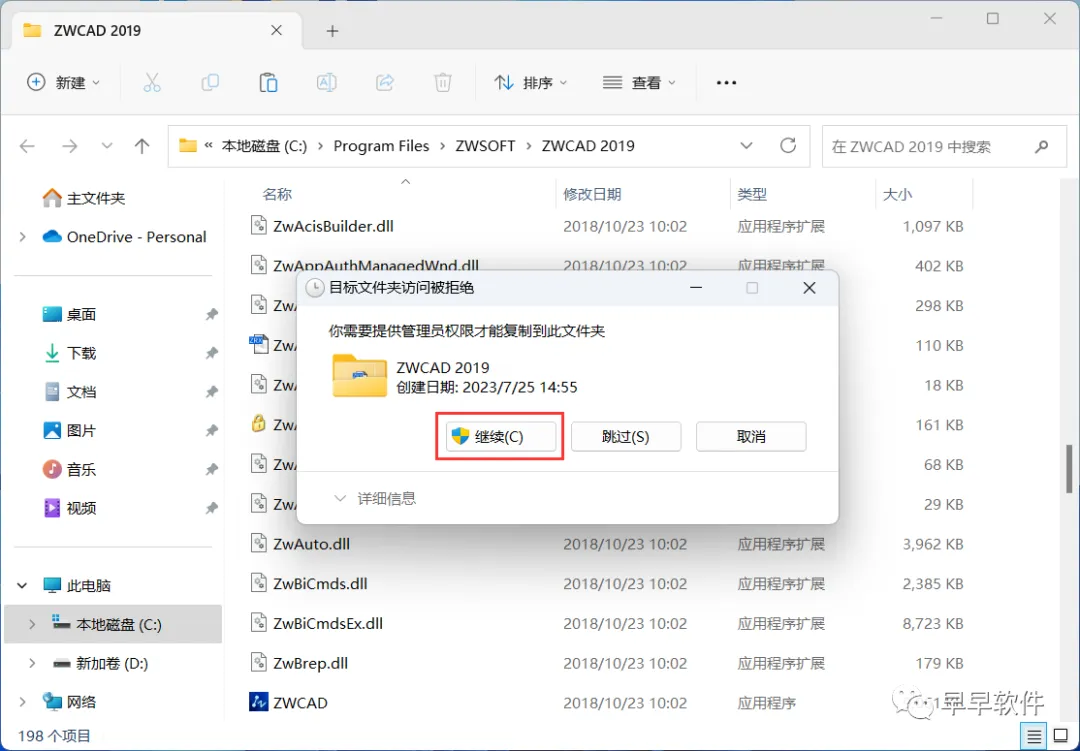Go forward with the right arrow
The image size is (1080, 751).
pos(70,146)
